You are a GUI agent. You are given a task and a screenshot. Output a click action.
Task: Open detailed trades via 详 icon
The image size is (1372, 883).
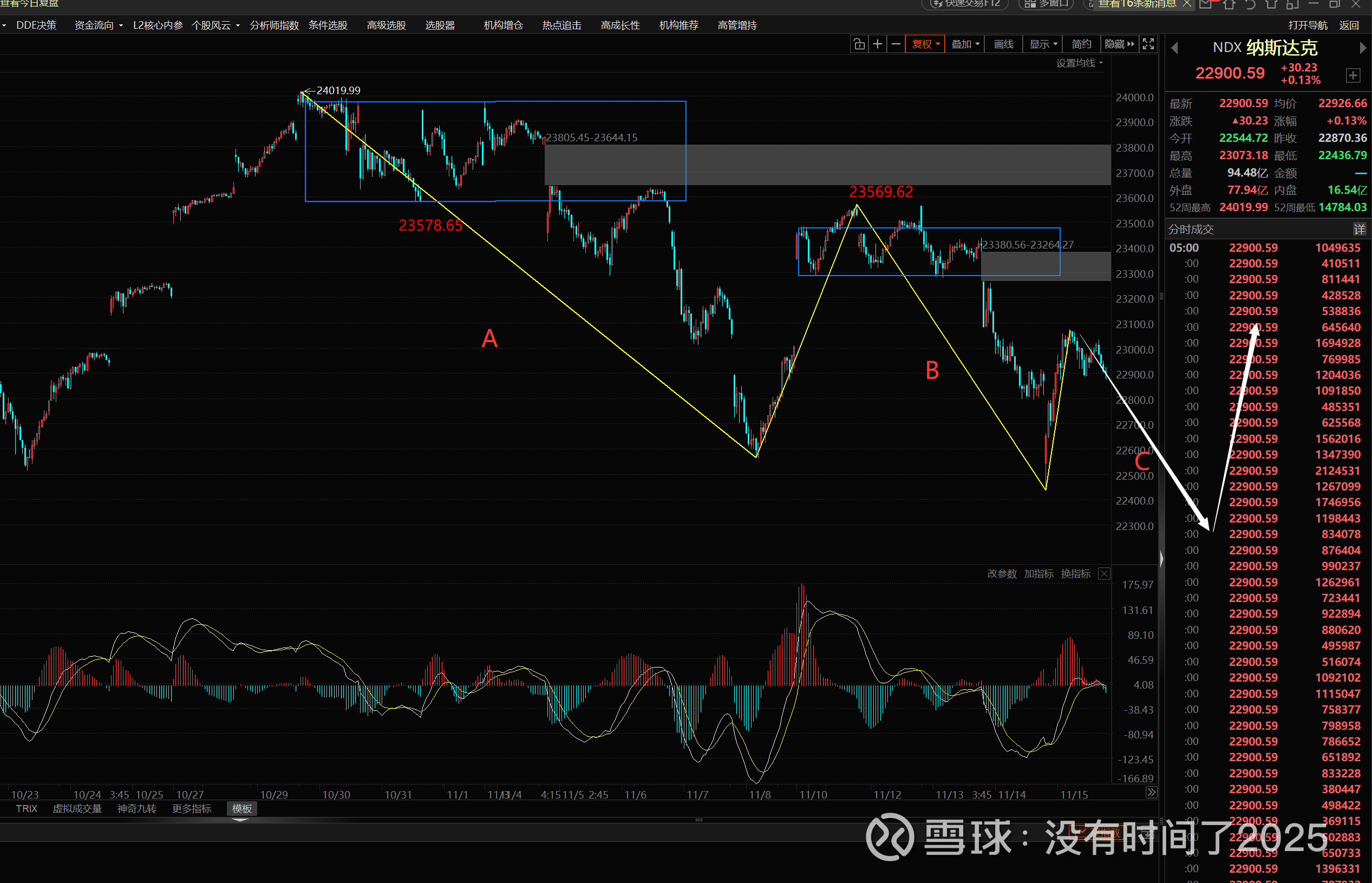tap(1359, 230)
